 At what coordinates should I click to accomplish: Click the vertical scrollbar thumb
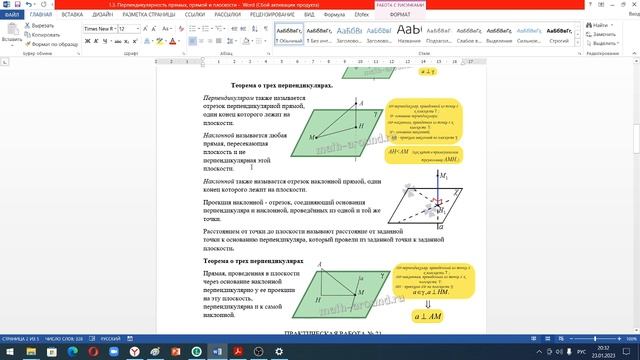[636, 139]
